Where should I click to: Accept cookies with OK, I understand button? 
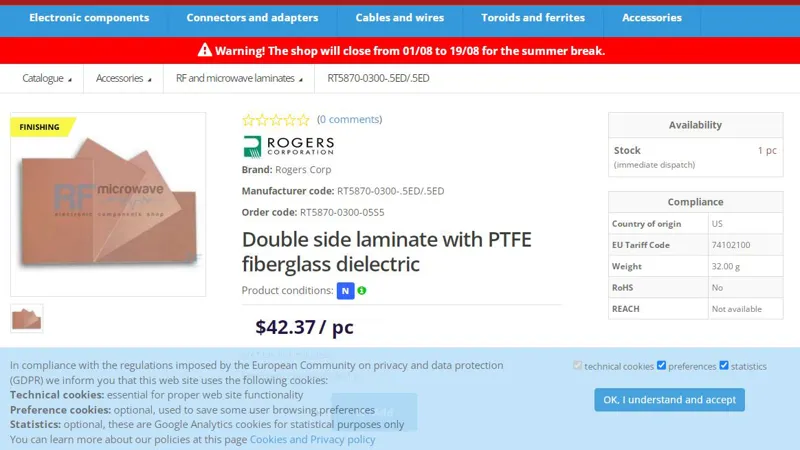(x=669, y=400)
